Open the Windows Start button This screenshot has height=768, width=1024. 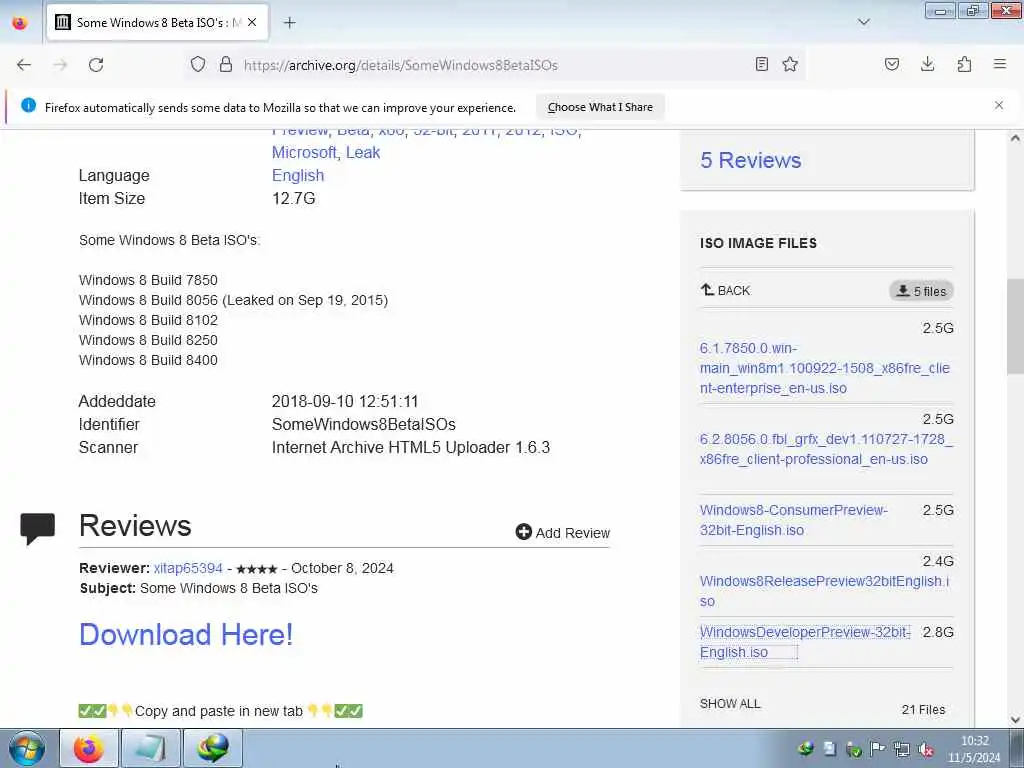pyautogui.click(x=27, y=748)
